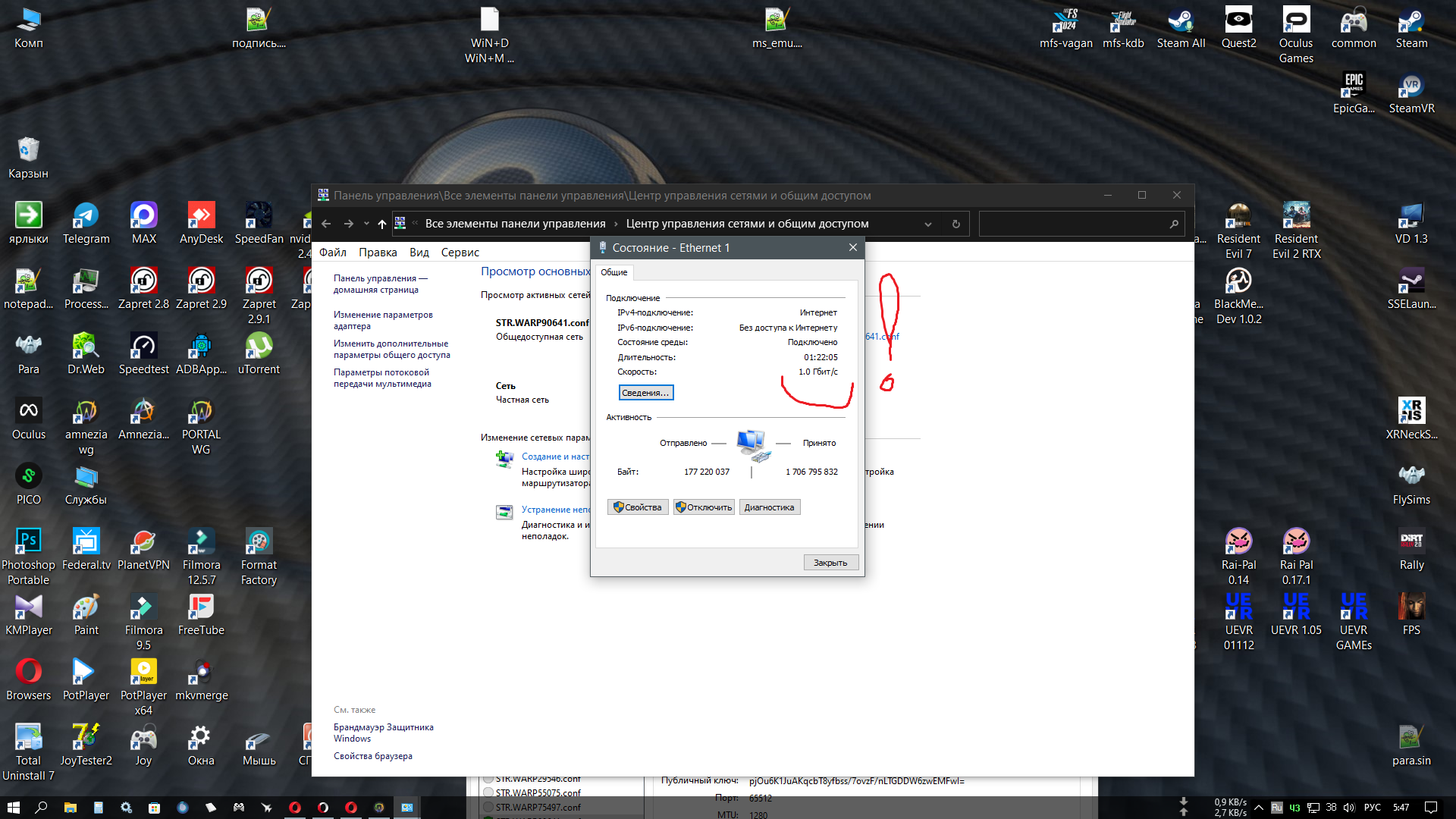Click the up-arrow navigation icon in Control Panel
1456x819 pixels.
click(x=381, y=224)
